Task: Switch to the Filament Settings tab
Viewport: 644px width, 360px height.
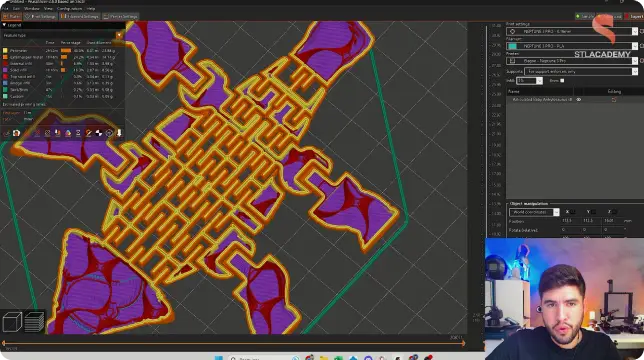Action: [80, 16]
